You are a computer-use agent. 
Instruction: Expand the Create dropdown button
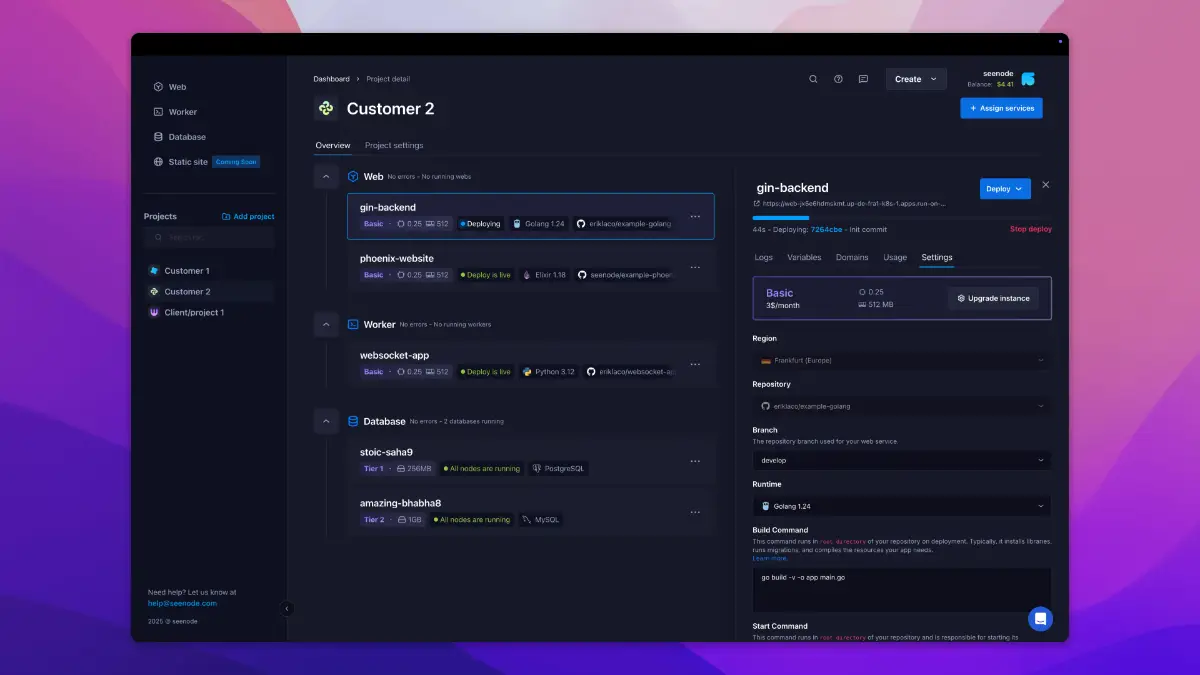915,79
